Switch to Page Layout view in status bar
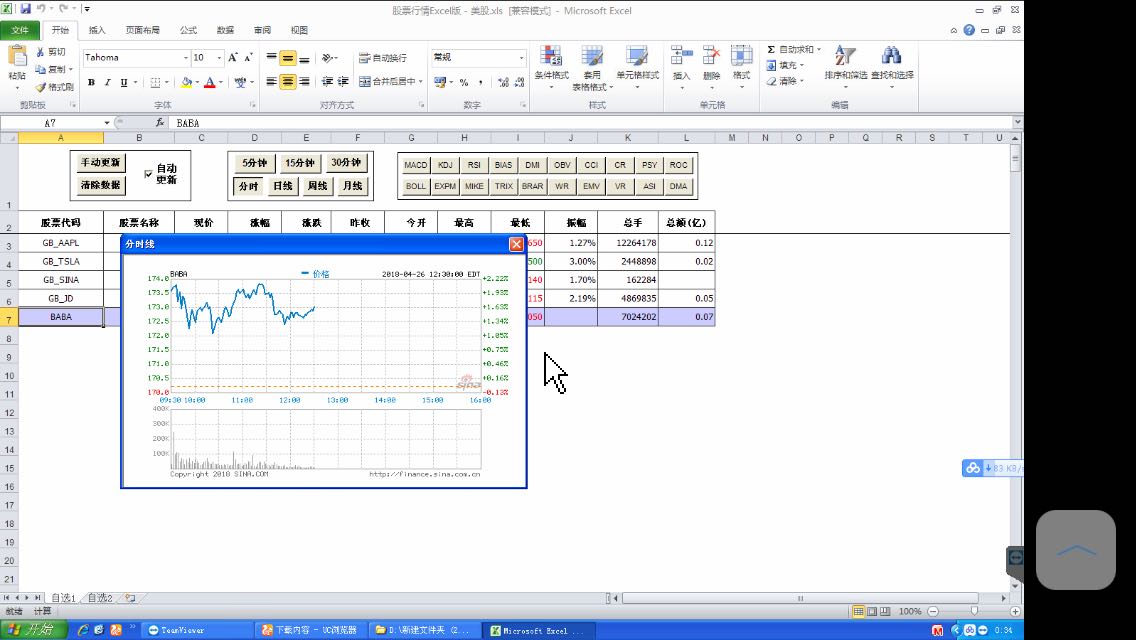 tap(872, 612)
